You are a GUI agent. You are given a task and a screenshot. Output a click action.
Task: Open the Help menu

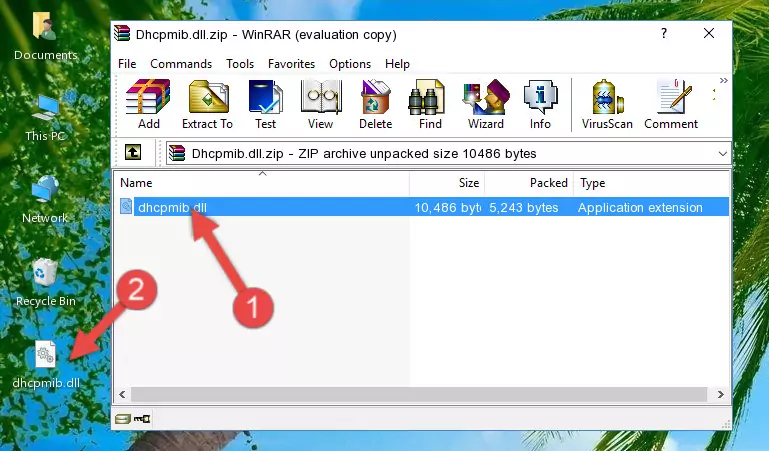pos(397,64)
